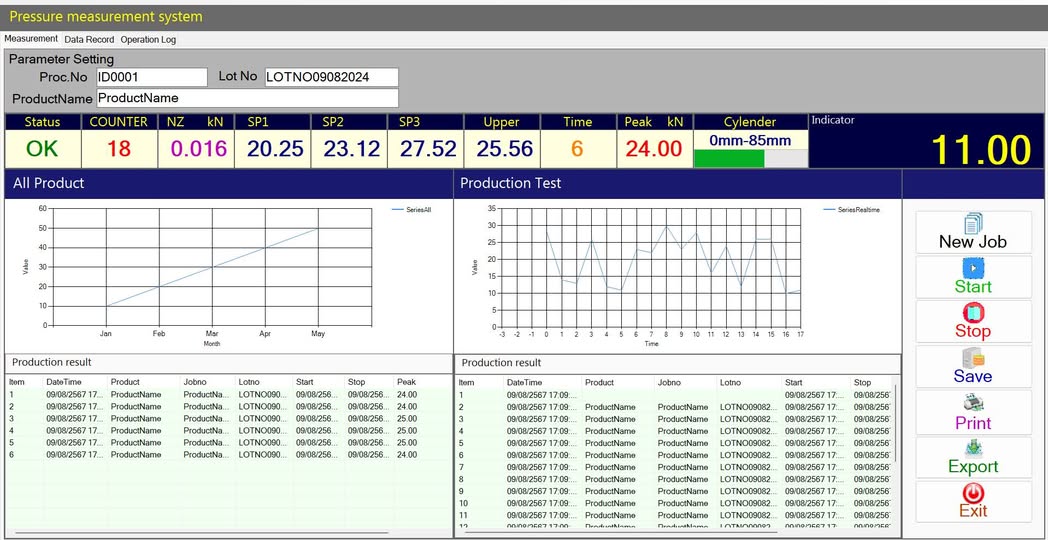Click the Proc.No input field
This screenshot has width=1048, height=540.
(x=151, y=77)
